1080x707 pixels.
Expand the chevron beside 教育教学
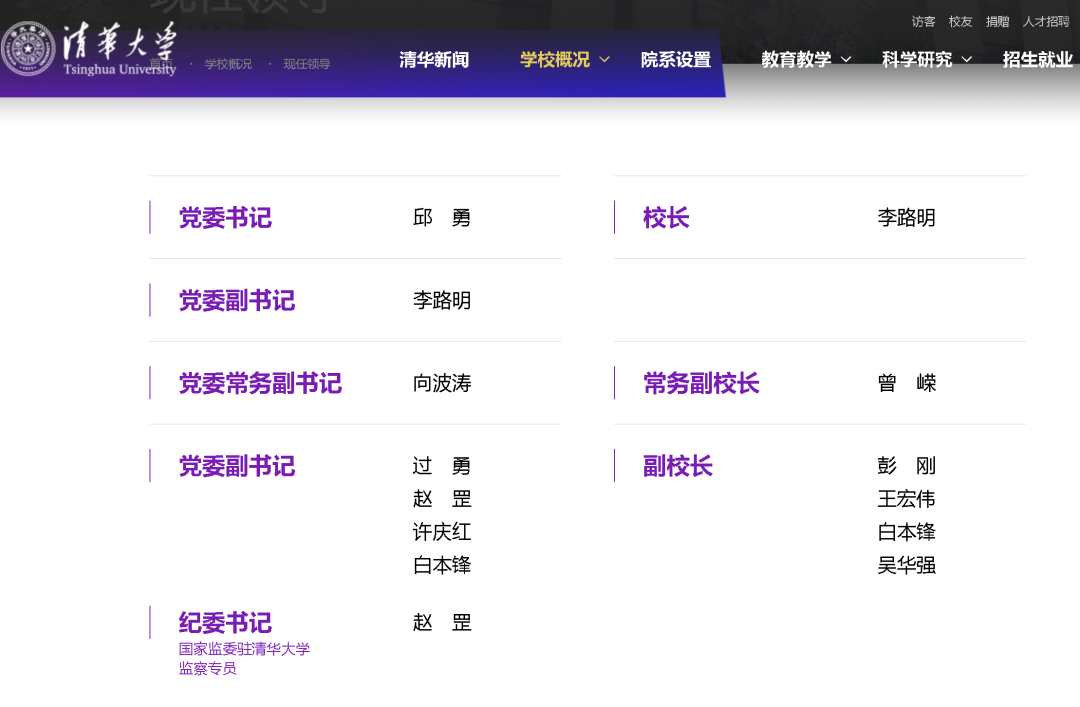click(x=846, y=60)
